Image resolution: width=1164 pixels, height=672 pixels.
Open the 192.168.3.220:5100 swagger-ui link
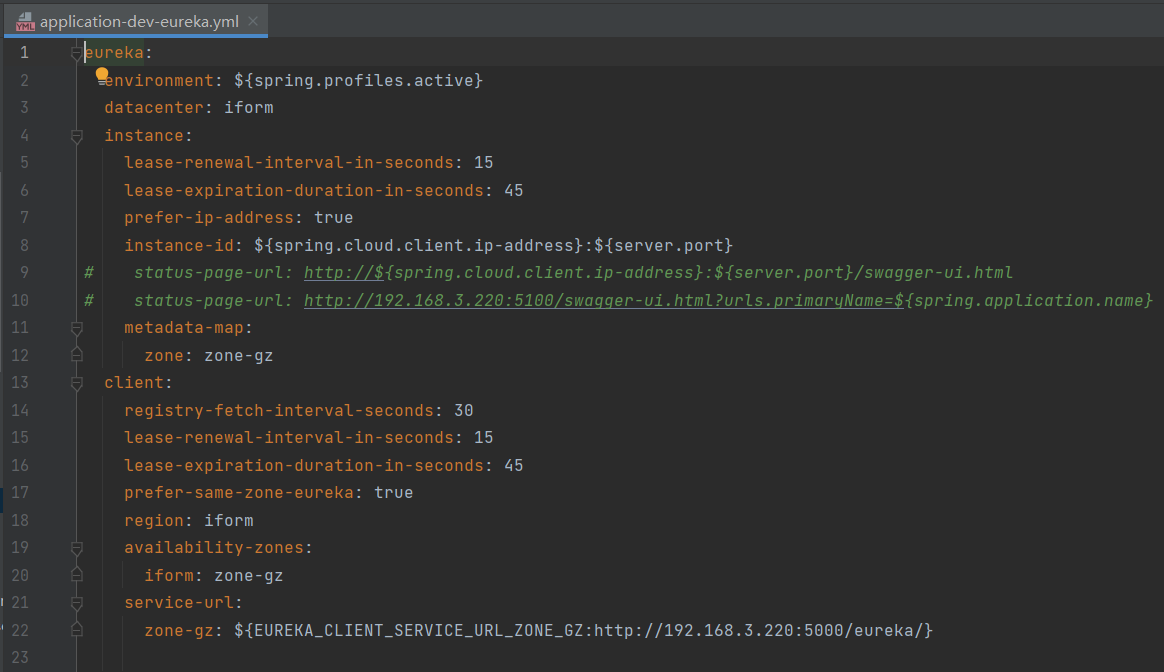coord(728,300)
